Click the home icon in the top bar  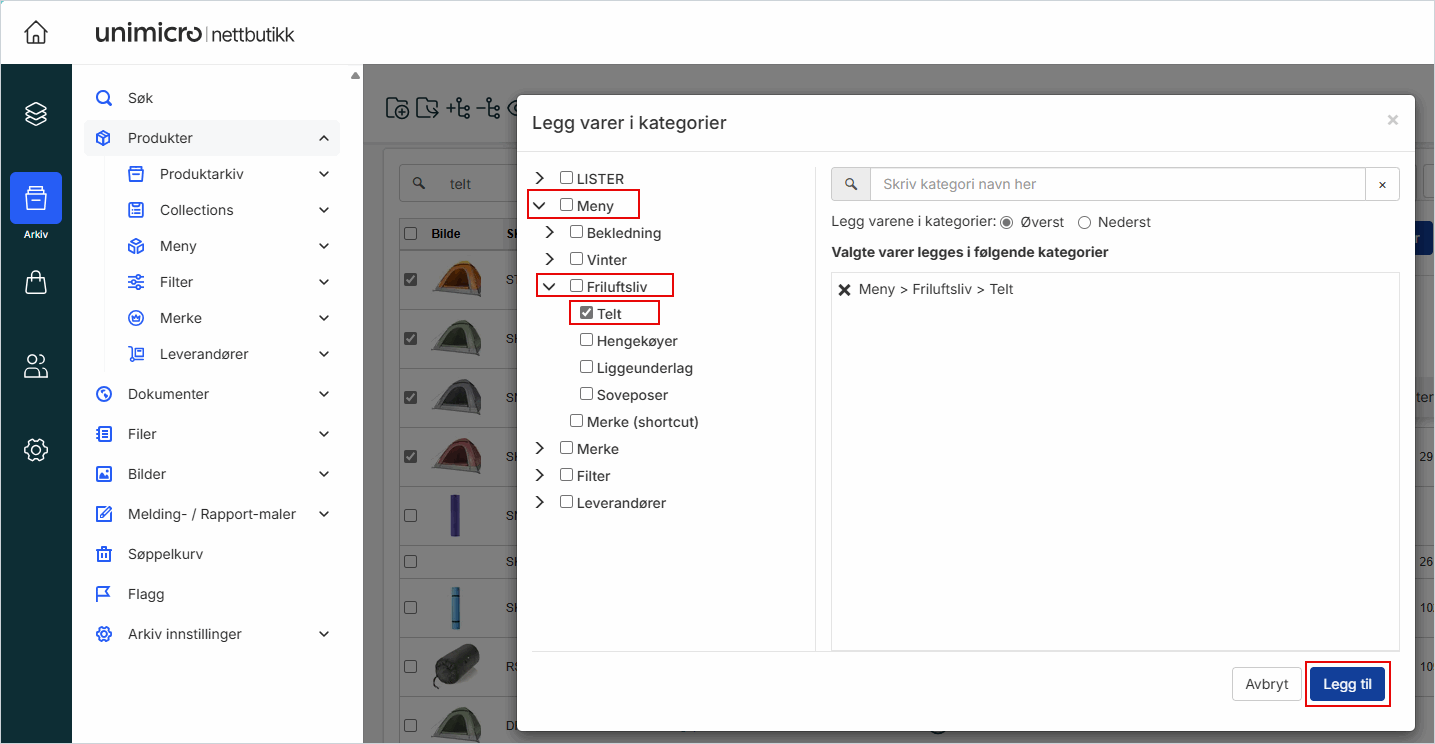(35, 30)
